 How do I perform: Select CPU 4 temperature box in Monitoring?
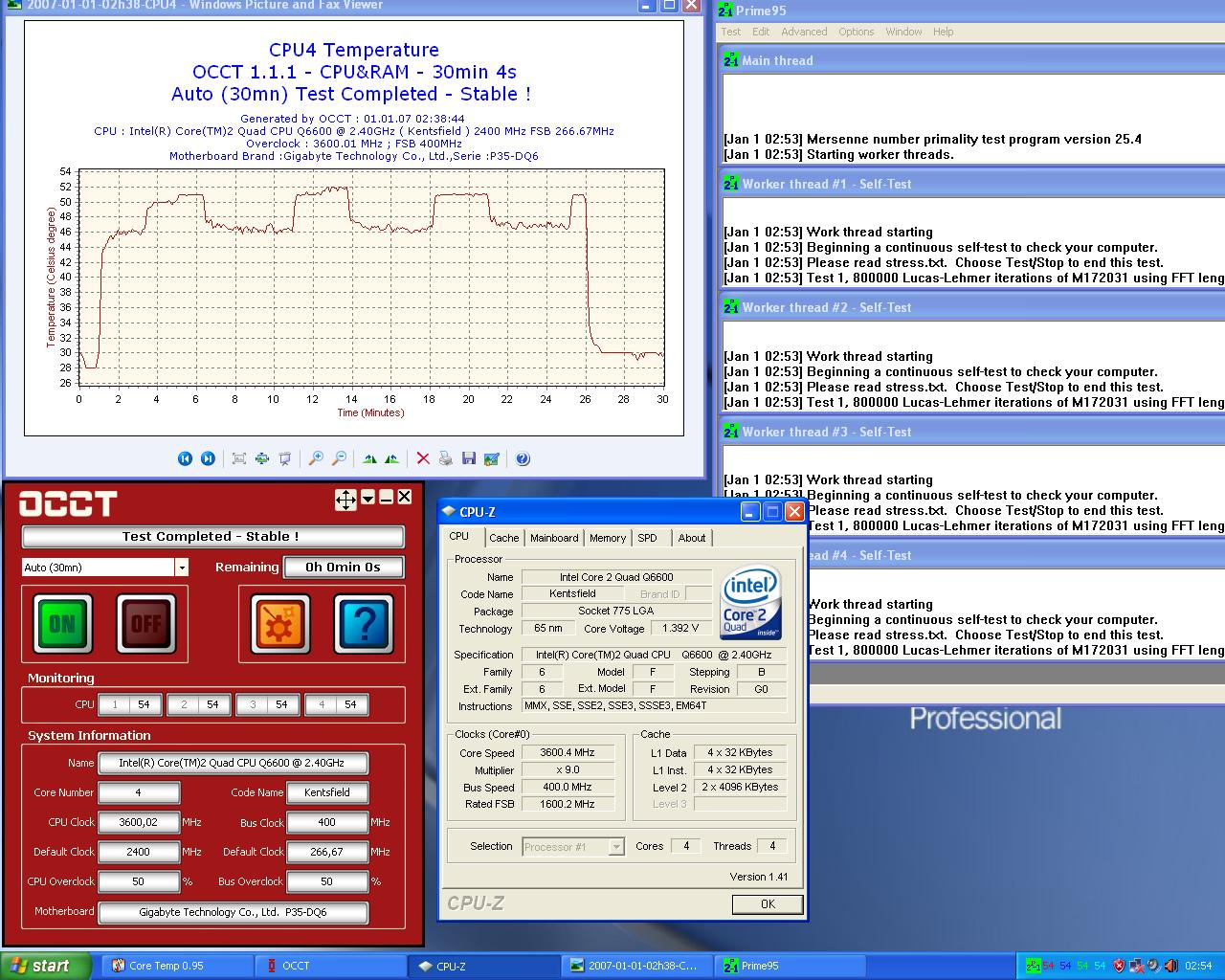coord(337,704)
